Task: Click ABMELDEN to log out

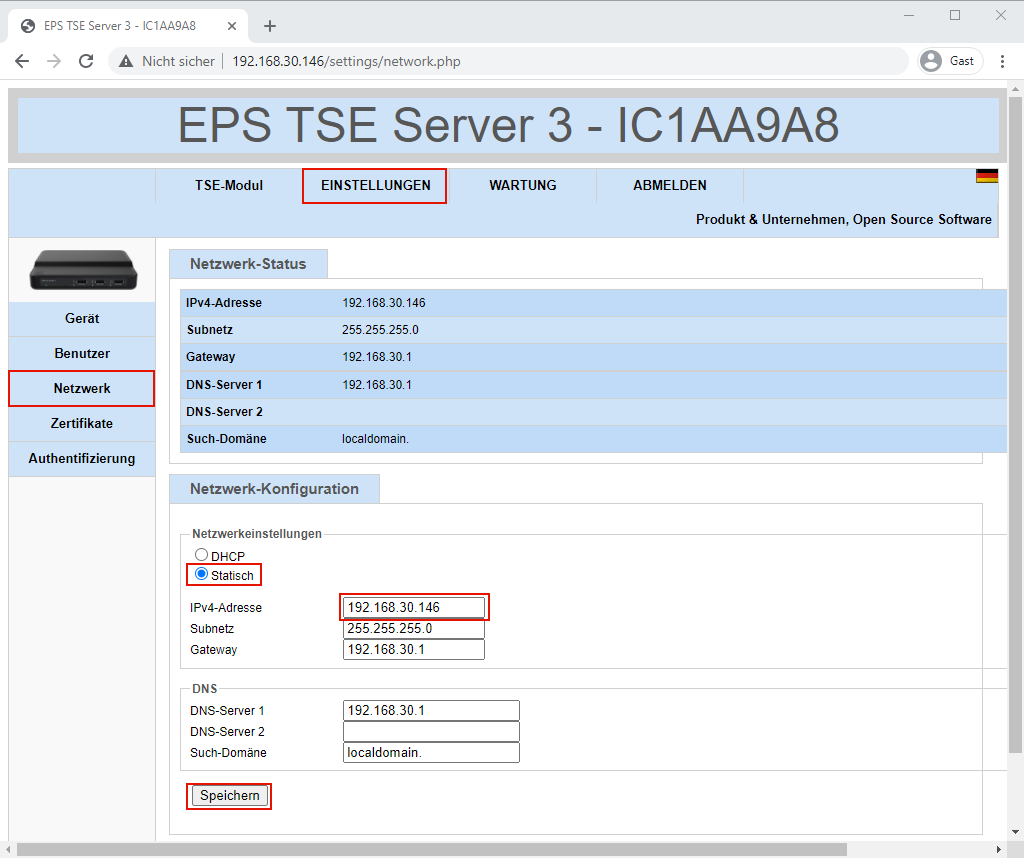Action: coord(669,186)
